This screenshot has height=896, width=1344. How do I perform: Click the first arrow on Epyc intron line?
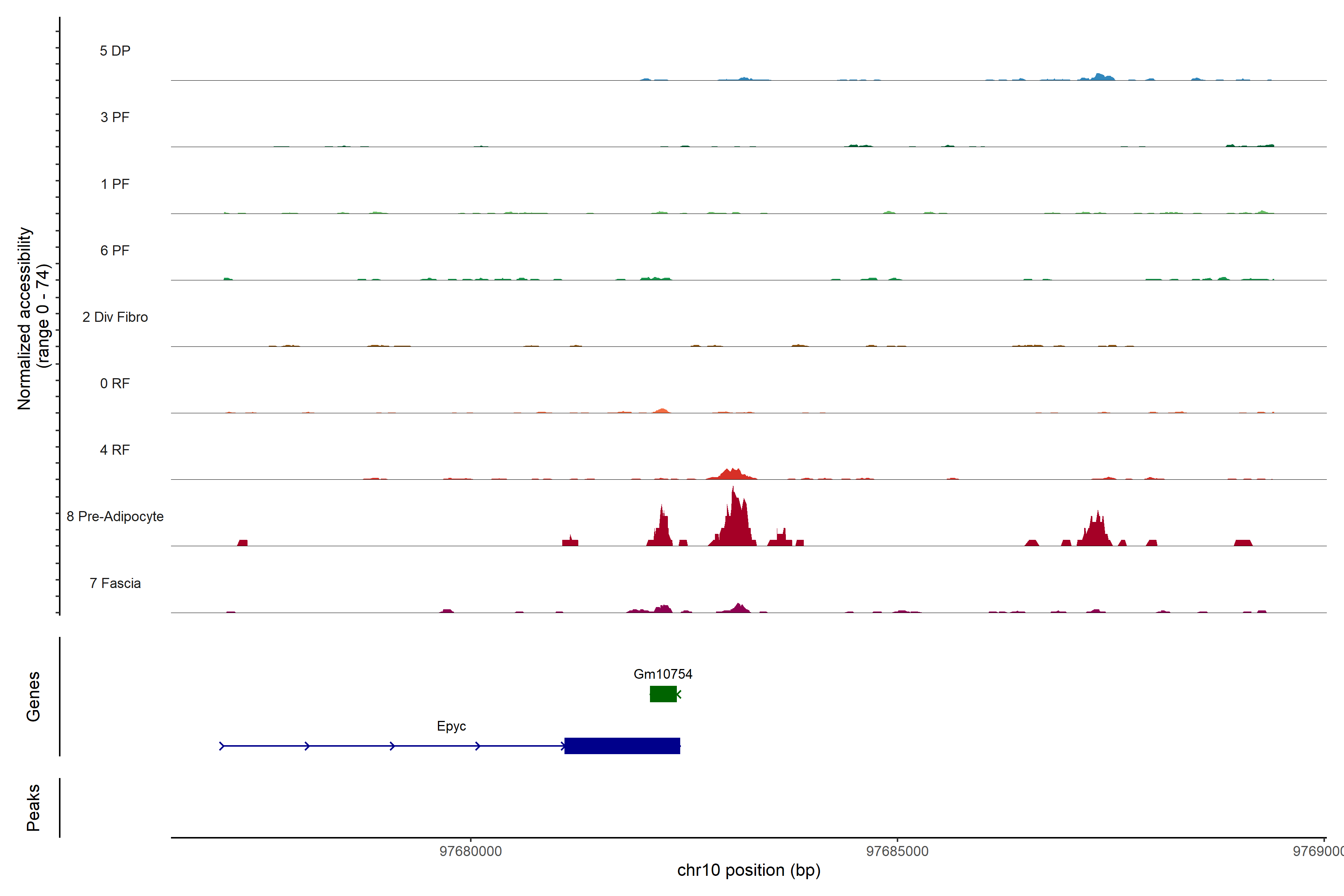222,746
